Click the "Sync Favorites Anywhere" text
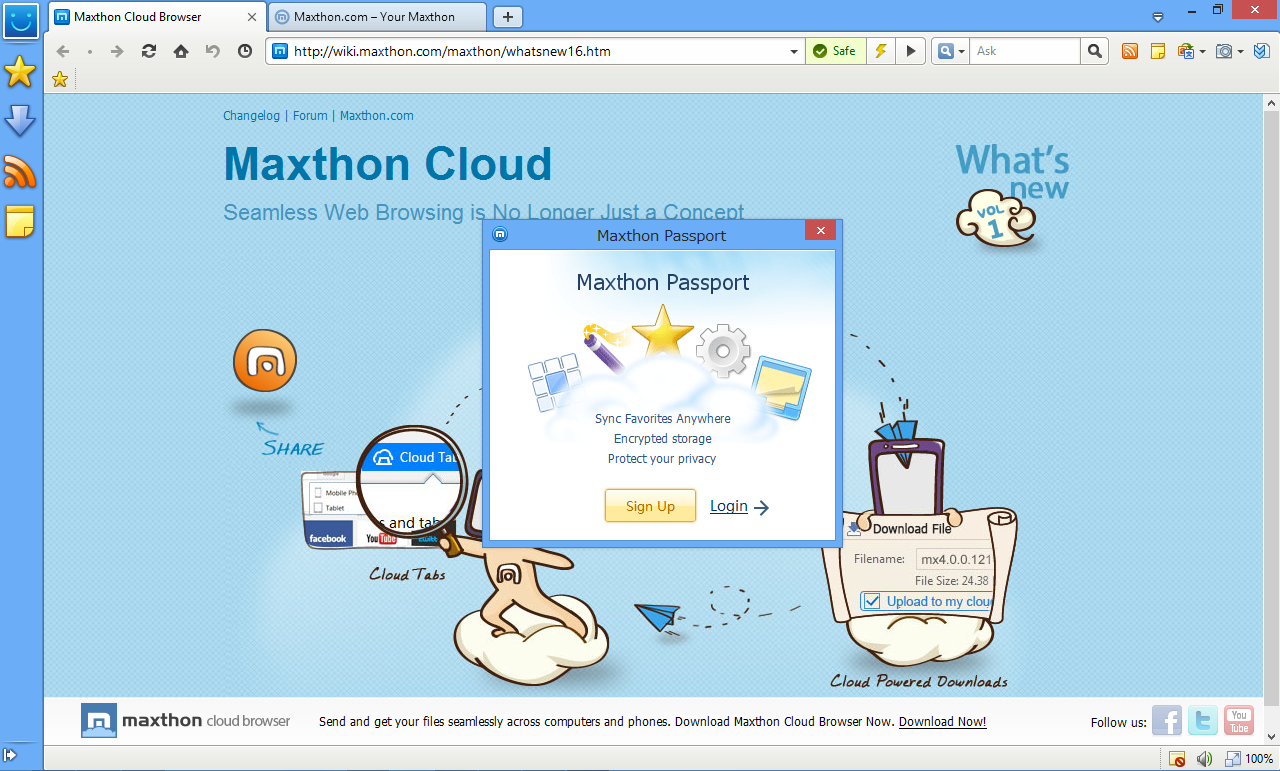This screenshot has width=1280, height=771. pyautogui.click(x=663, y=419)
